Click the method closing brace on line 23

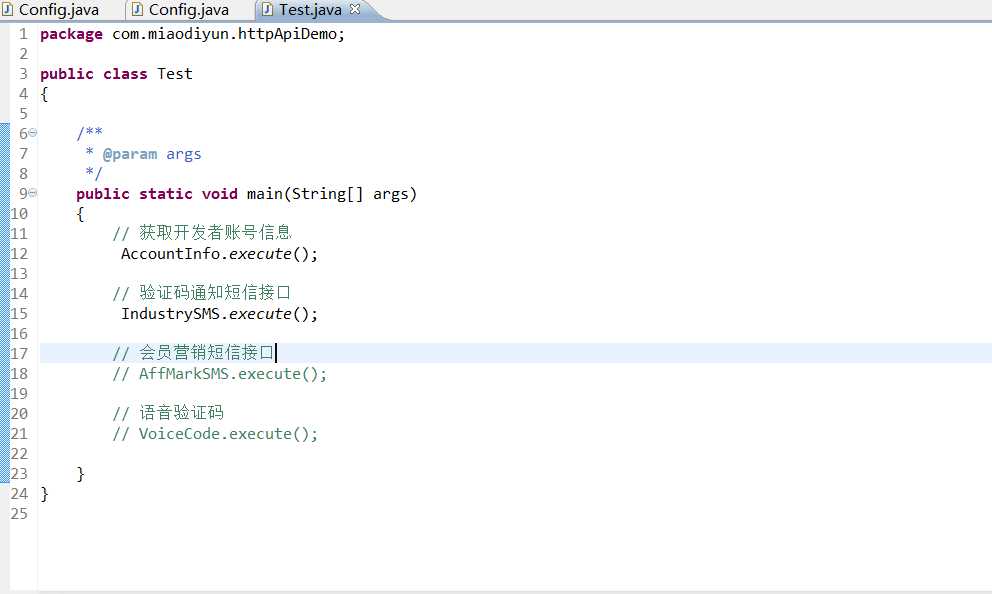pos(80,474)
